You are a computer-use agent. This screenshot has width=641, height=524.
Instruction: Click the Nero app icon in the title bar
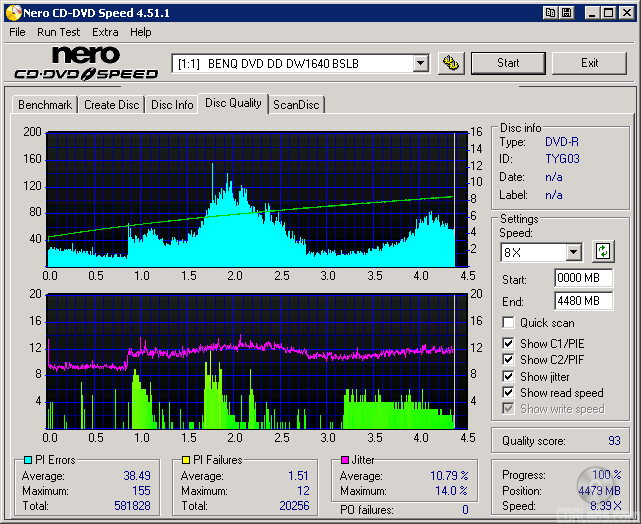11,12
